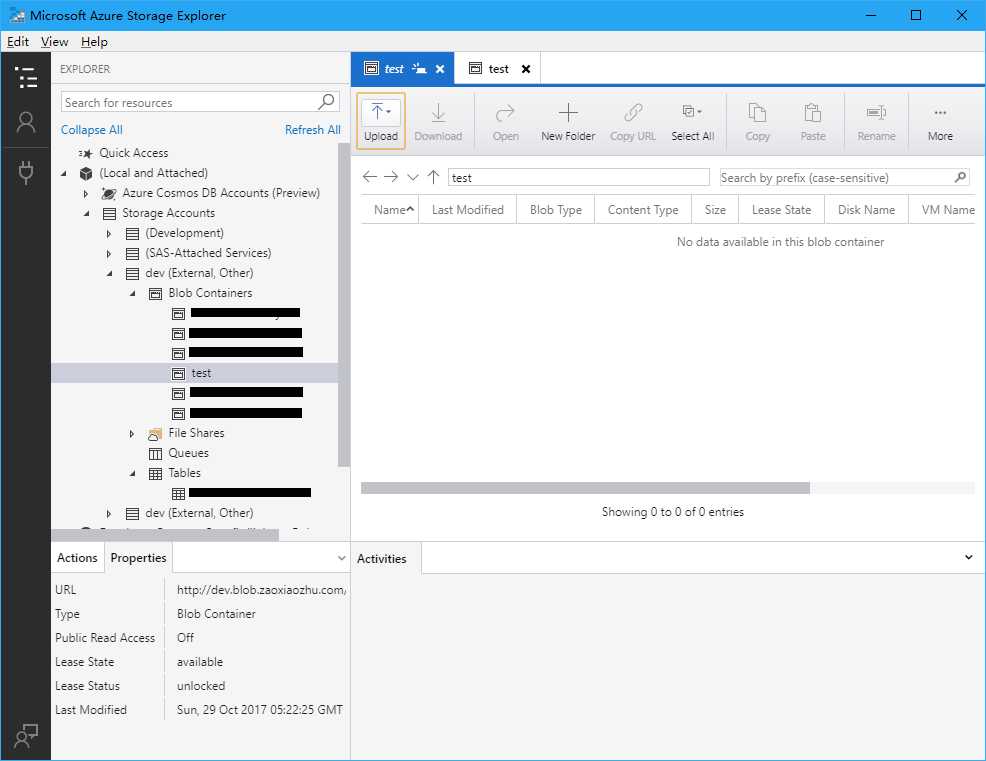Image resolution: width=986 pixels, height=761 pixels.
Task: Open the More options ellipsis
Action: (940, 121)
